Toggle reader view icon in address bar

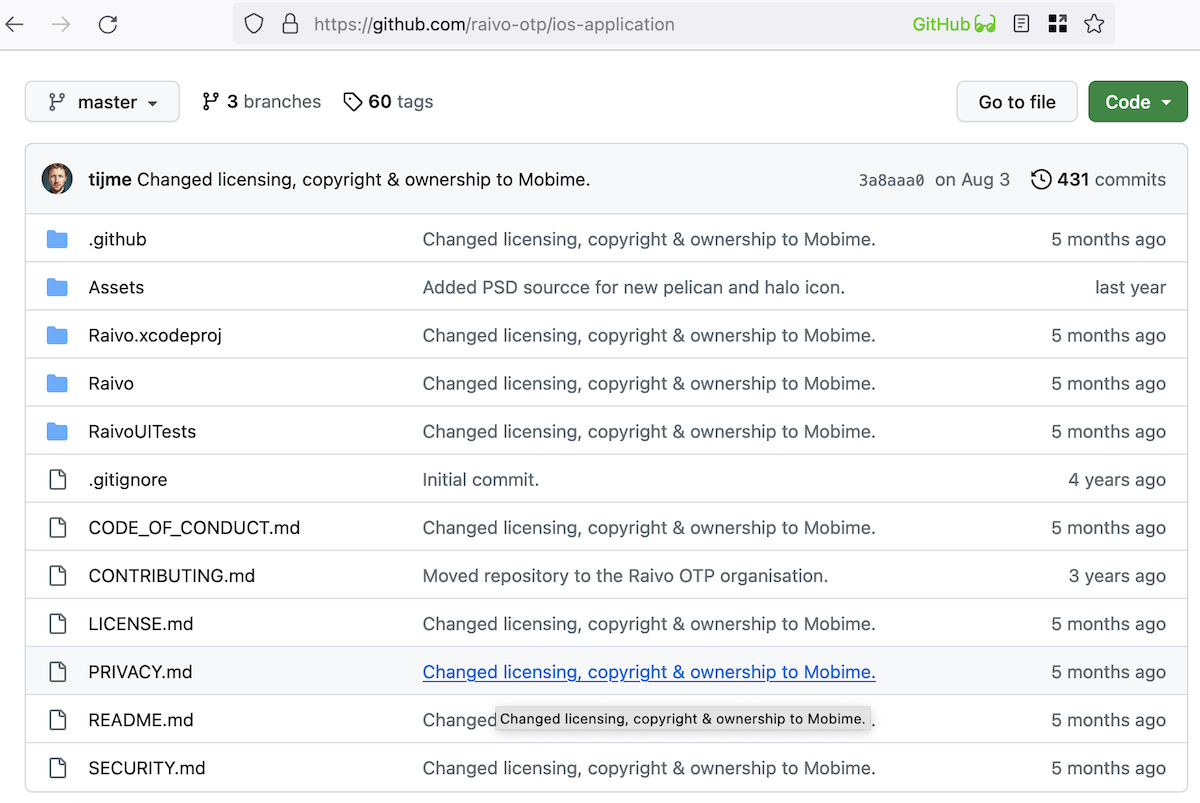(1021, 24)
